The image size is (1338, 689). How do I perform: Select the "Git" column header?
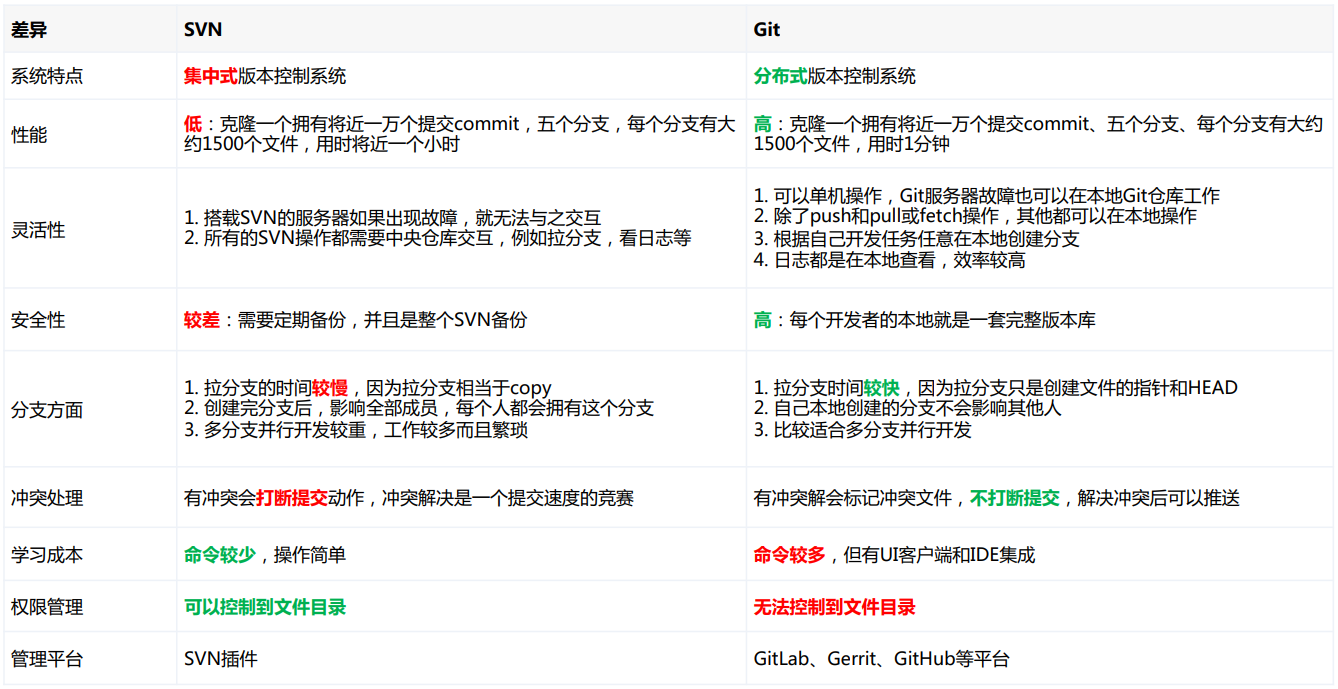(x=766, y=30)
